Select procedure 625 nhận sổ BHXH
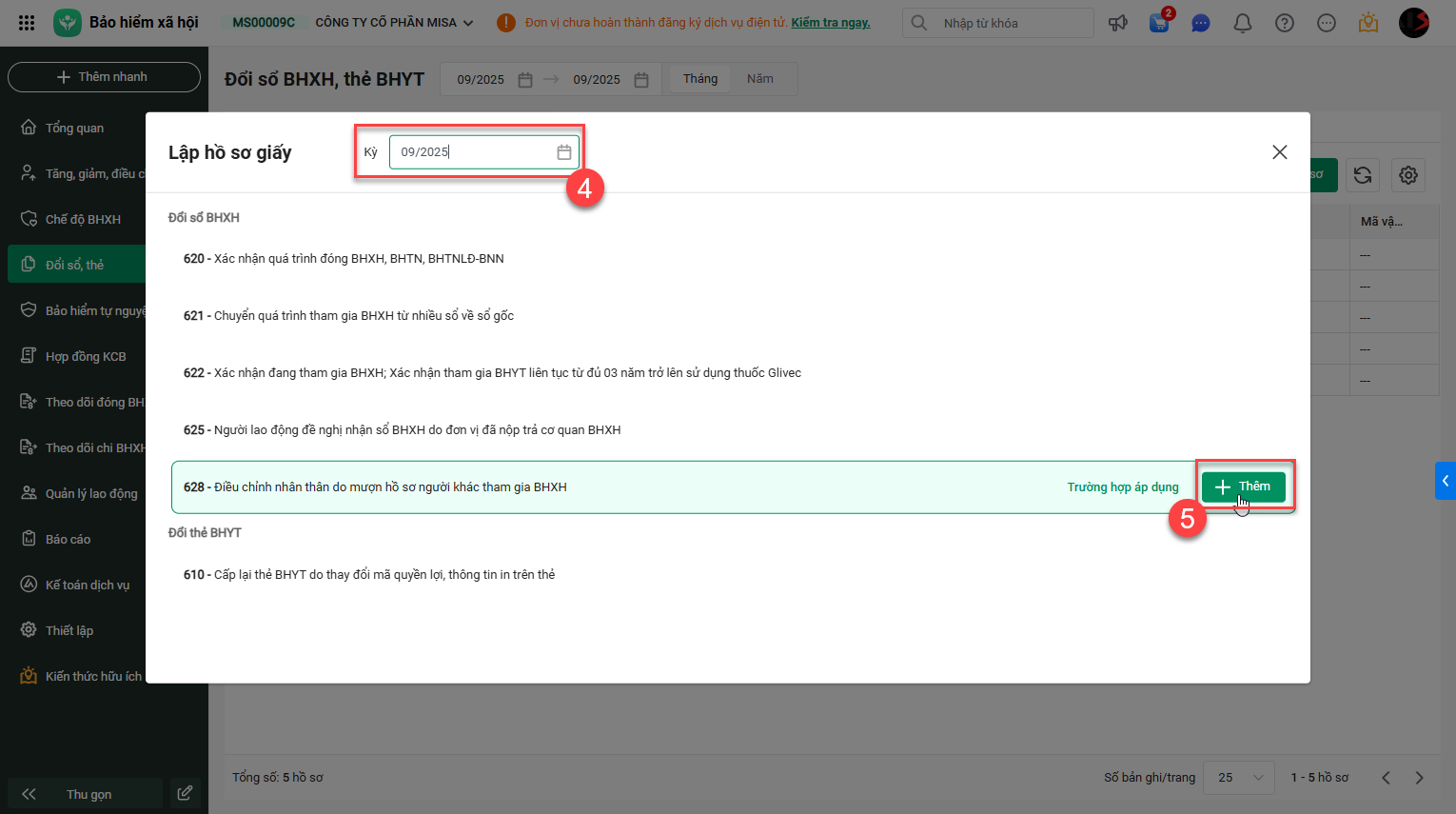Screen dimensions: 1456x814 [x=733, y=430]
